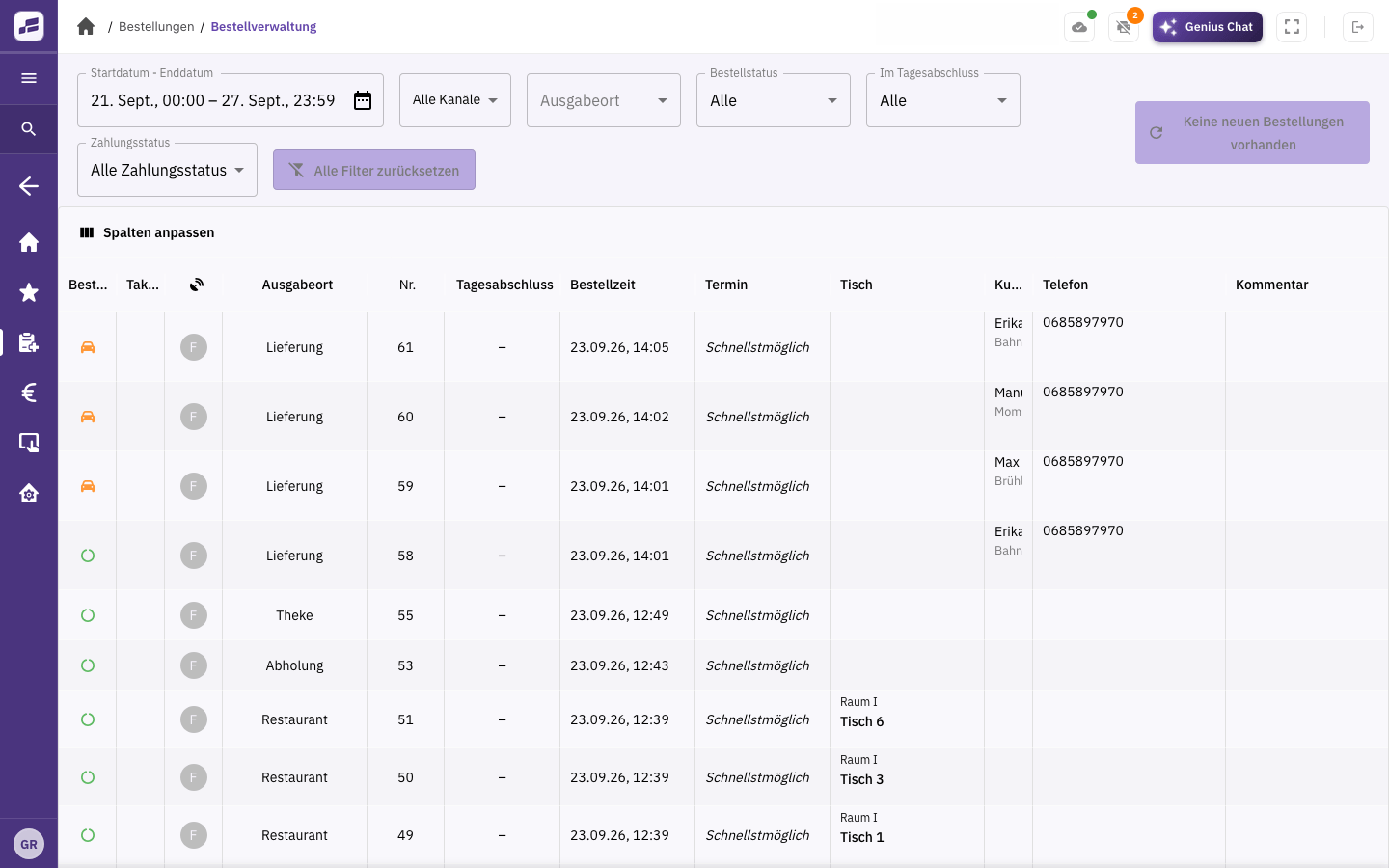Click the Theke cell of order 55
Viewport: 1389px width, 868px height.
(x=294, y=615)
